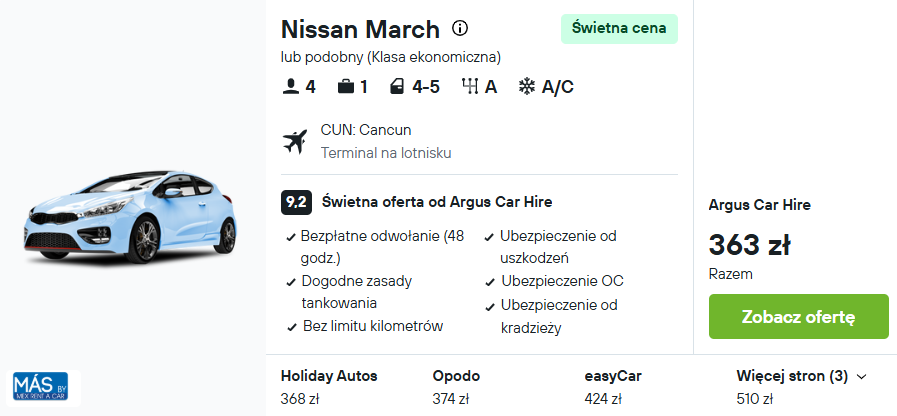897x416 pixels.
Task: Click the 9,2 rating badge
Action: (x=296, y=203)
